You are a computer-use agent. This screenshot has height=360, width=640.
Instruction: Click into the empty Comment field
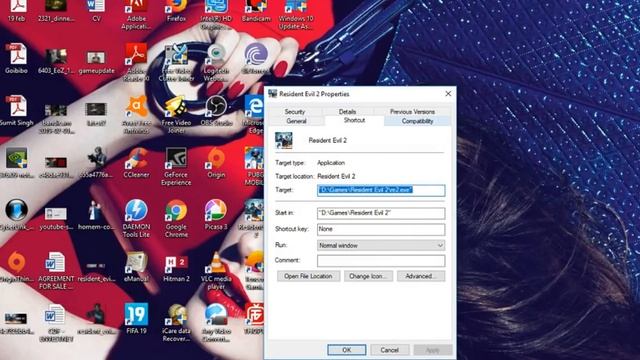coord(381,260)
